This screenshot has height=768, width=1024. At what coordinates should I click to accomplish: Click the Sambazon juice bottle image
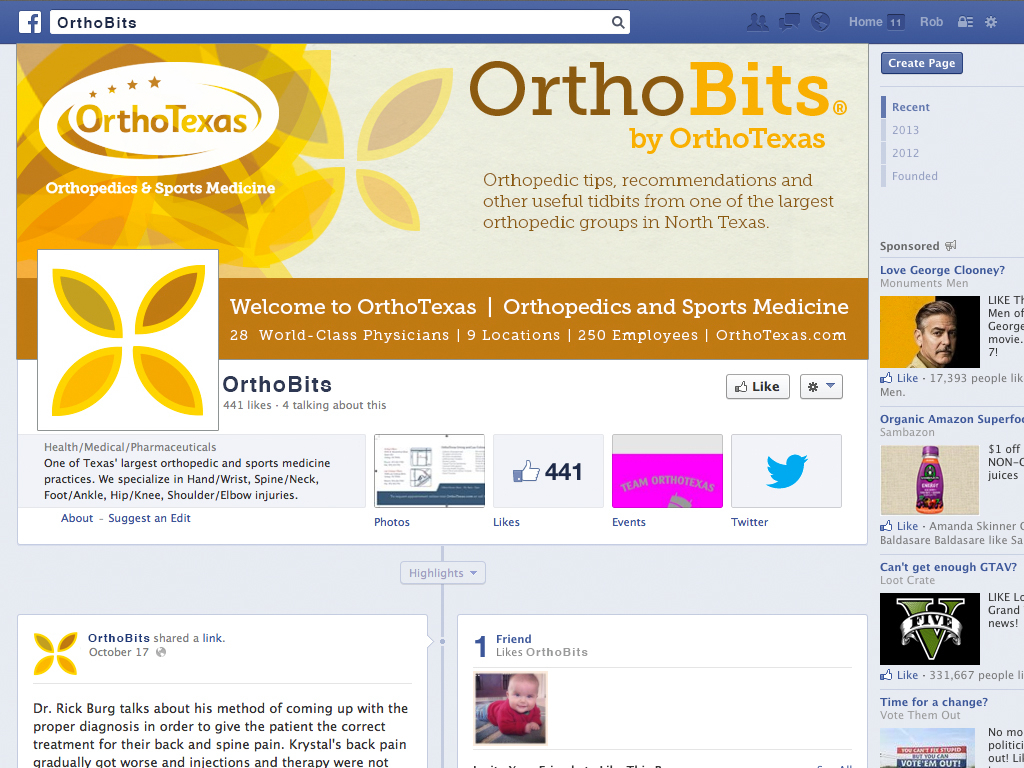point(930,480)
